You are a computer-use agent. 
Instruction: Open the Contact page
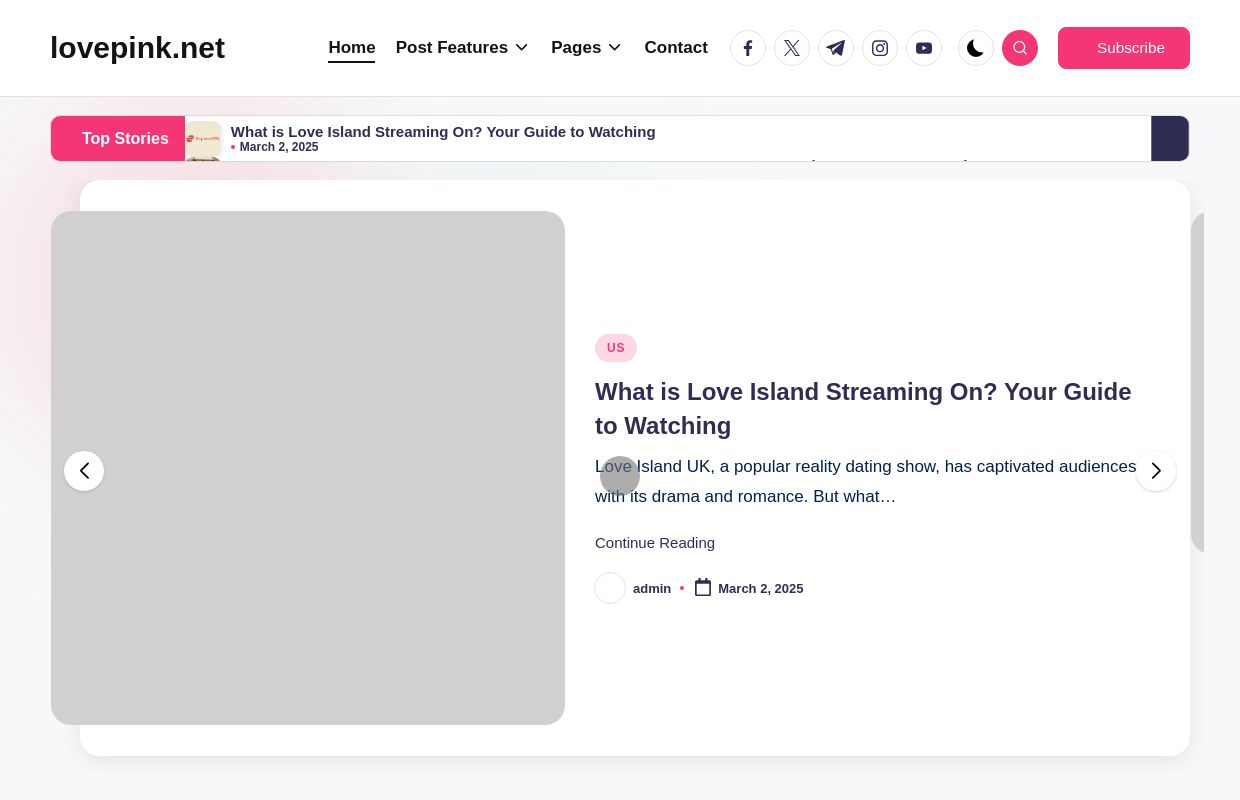(676, 48)
